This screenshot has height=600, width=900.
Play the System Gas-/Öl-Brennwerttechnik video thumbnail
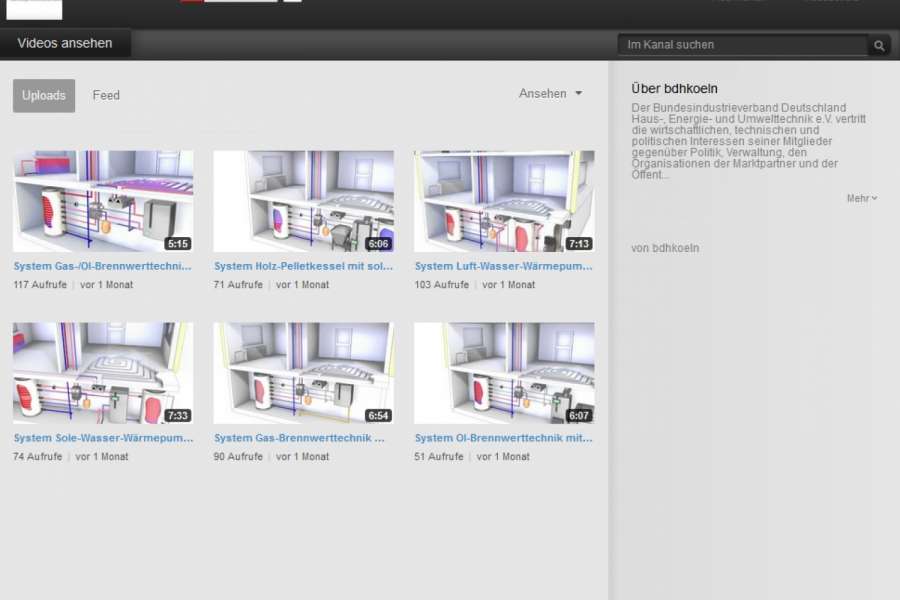[x=103, y=201]
